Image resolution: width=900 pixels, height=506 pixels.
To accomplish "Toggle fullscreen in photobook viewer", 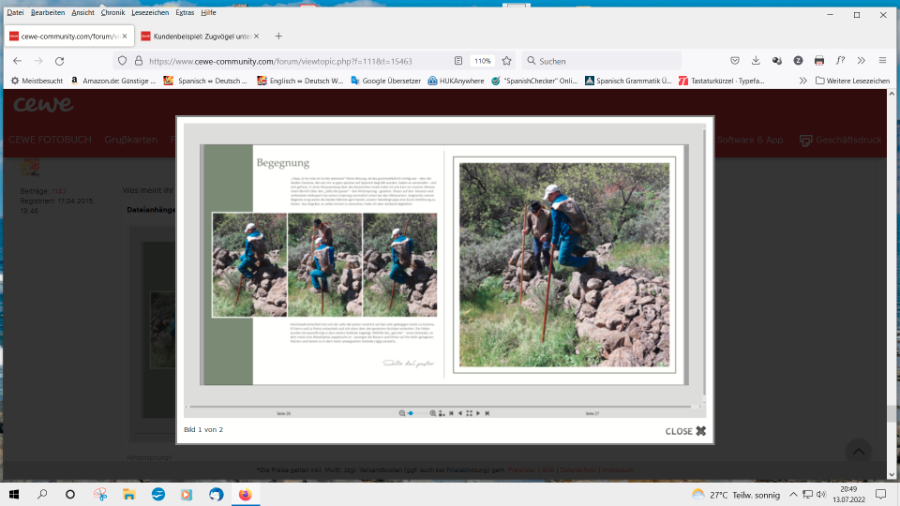I will tap(469, 413).
